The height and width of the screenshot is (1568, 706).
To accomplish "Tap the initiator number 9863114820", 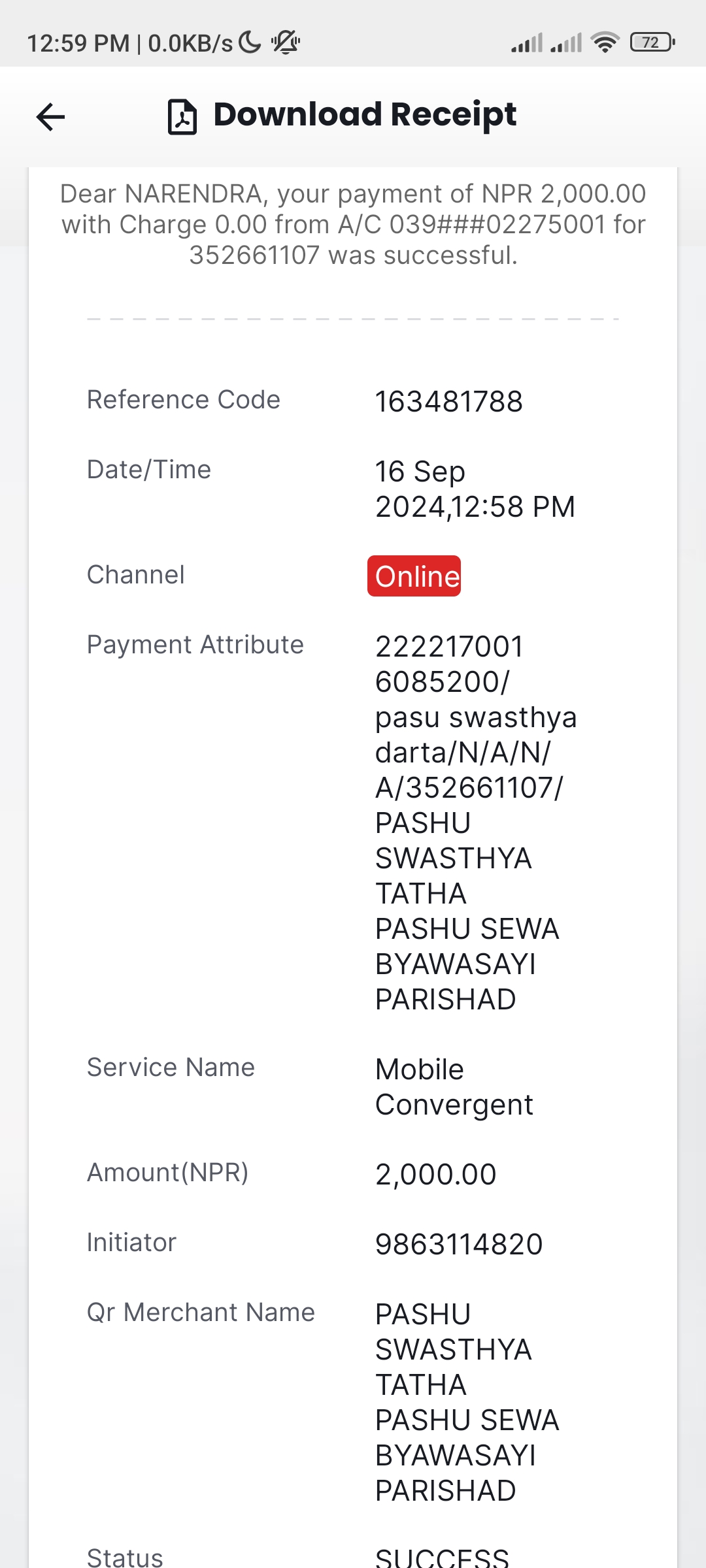I will click(459, 1245).
